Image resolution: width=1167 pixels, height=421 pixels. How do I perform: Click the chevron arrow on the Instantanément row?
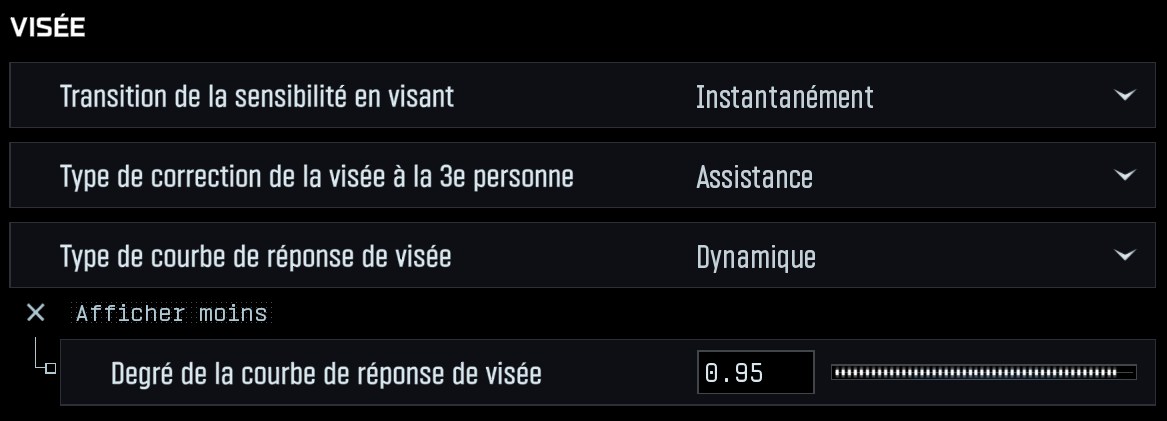click(1124, 96)
